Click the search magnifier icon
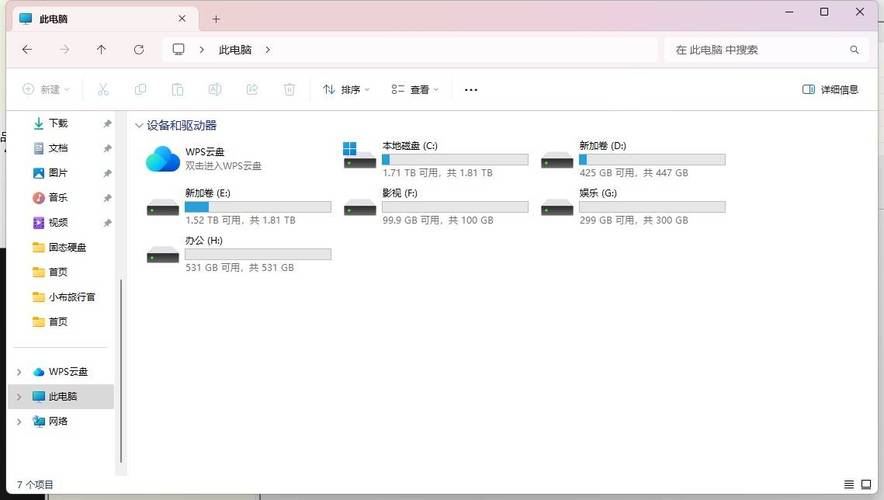This screenshot has height=500, width=884. [x=854, y=50]
